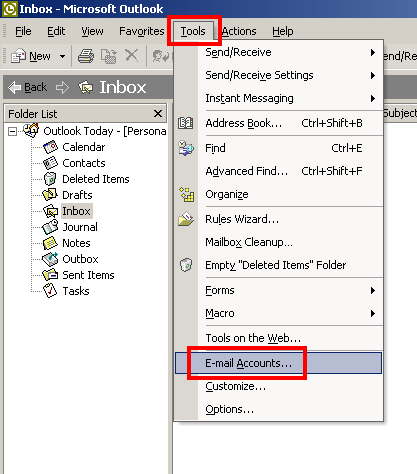Open the Actions menu
Screen dimensions: 417x474
pyautogui.click(x=239, y=31)
